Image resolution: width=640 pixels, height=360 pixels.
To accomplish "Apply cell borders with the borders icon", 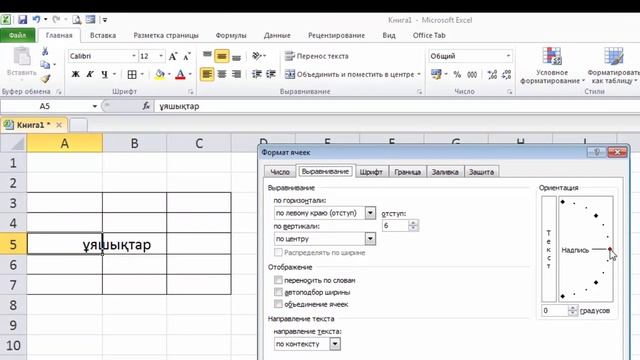I will pyautogui.click(x=132, y=74).
